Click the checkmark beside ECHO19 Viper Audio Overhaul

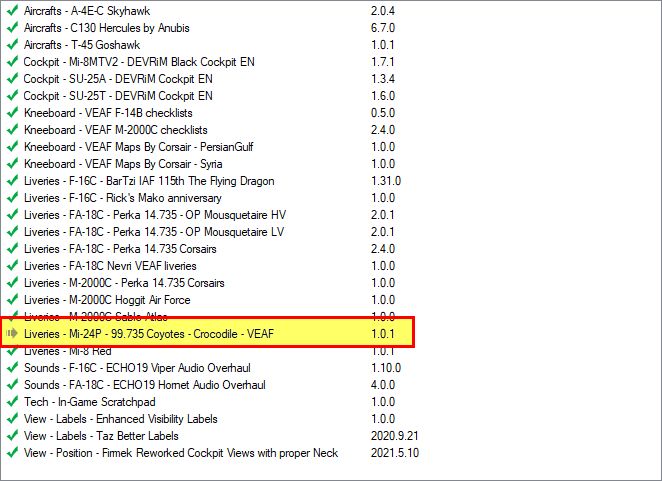[12, 367]
